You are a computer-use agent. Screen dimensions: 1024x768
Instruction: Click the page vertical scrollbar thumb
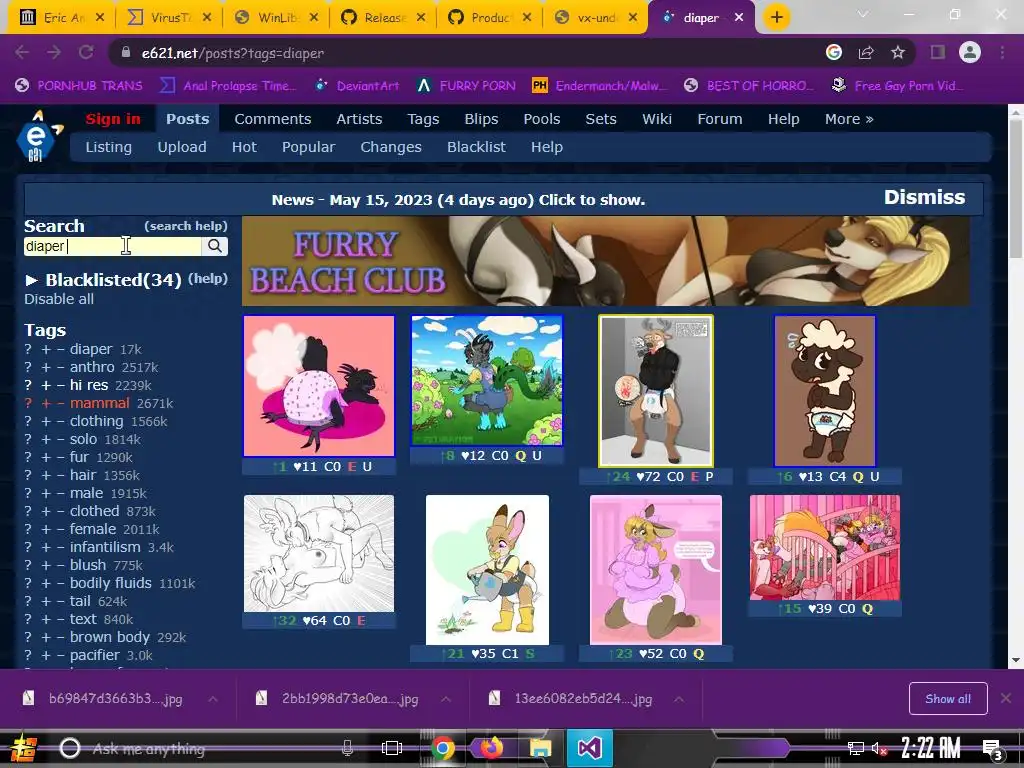click(x=1016, y=189)
